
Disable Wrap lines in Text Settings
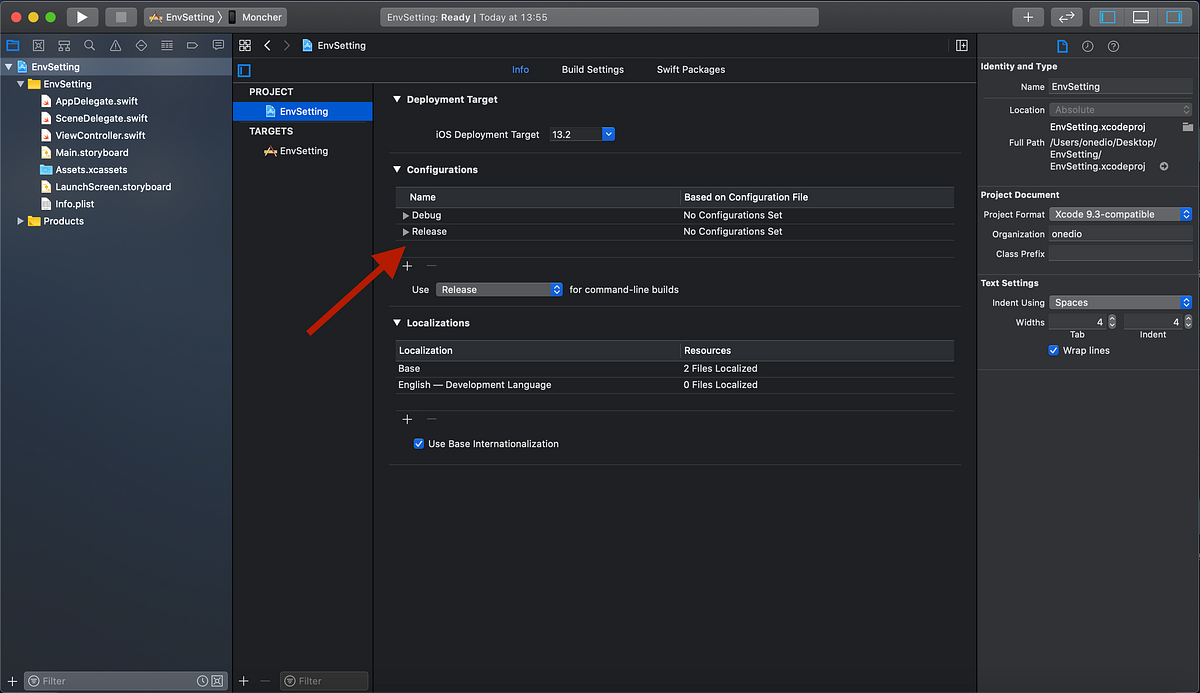1053,350
